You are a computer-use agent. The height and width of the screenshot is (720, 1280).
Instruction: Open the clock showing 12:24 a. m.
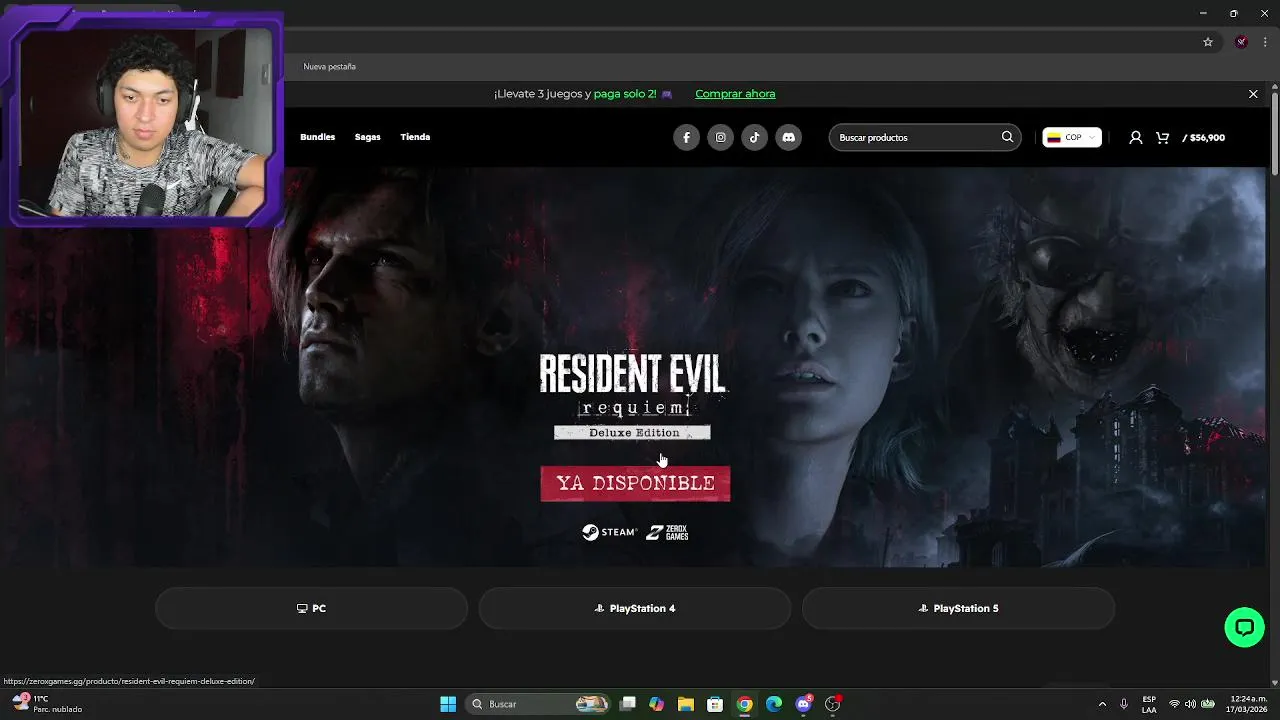[1247, 704]
